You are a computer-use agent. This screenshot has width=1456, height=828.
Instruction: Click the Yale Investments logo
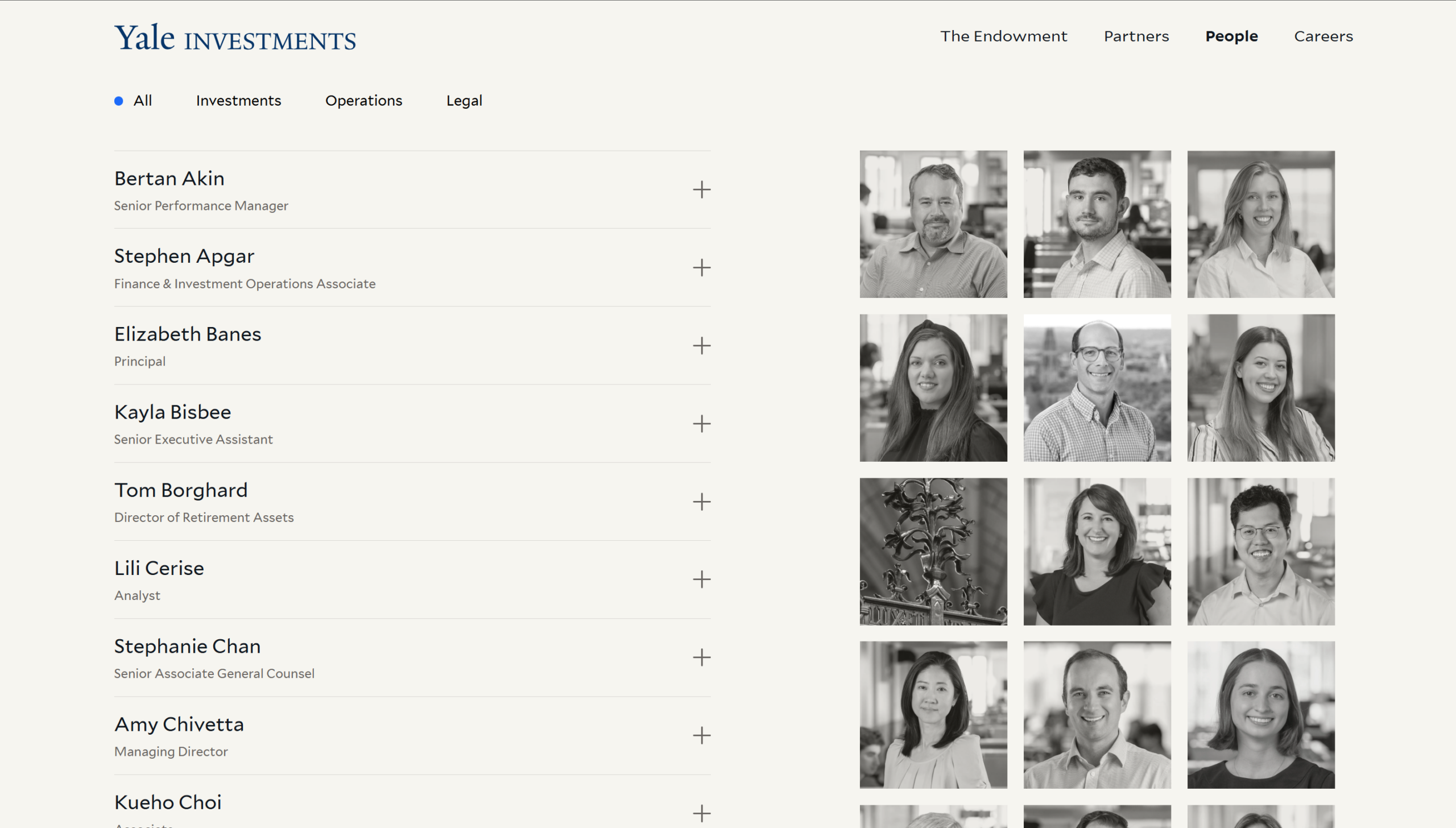click(235, 38)
